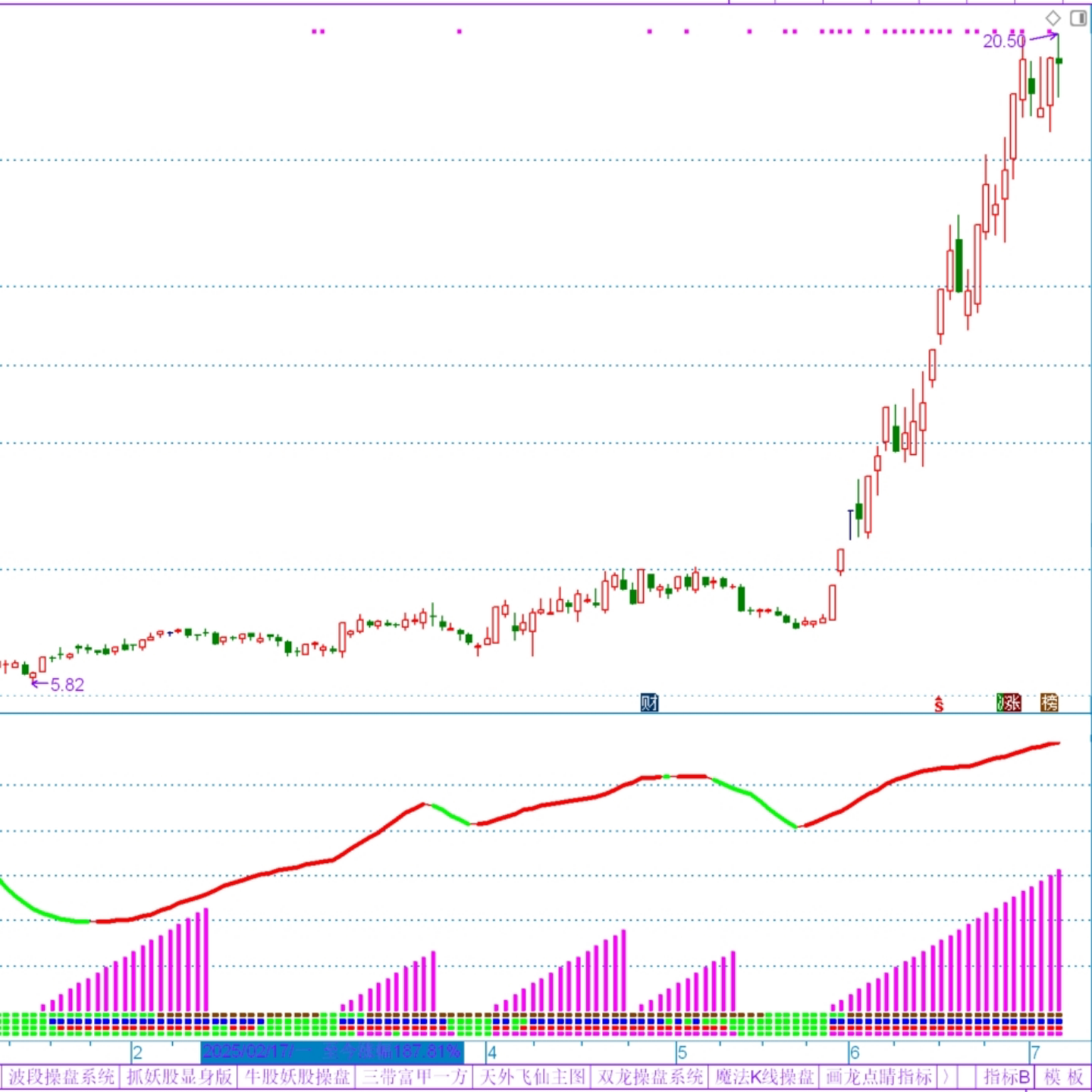The height and width of the screenshot is (1092, 1092).
Task: Click month 6 marker on the time axis
Action: [x=855, y=1053]
